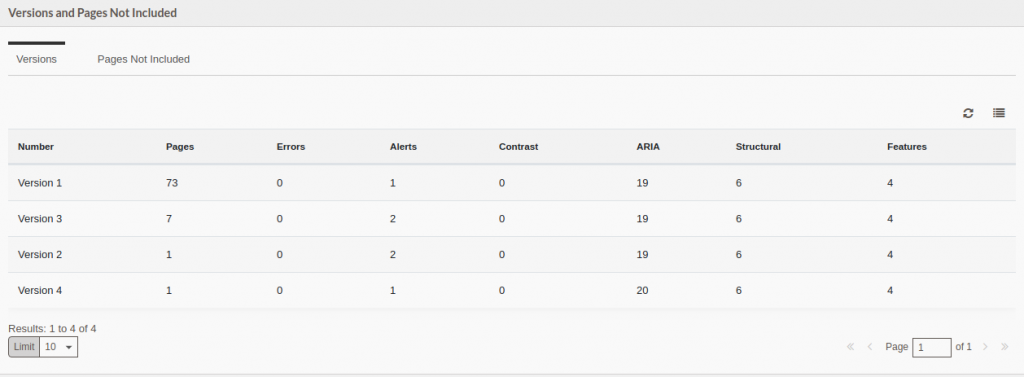Screen dimensions: 1024x377
Task: Refresh the versions table
Action: 968,113
